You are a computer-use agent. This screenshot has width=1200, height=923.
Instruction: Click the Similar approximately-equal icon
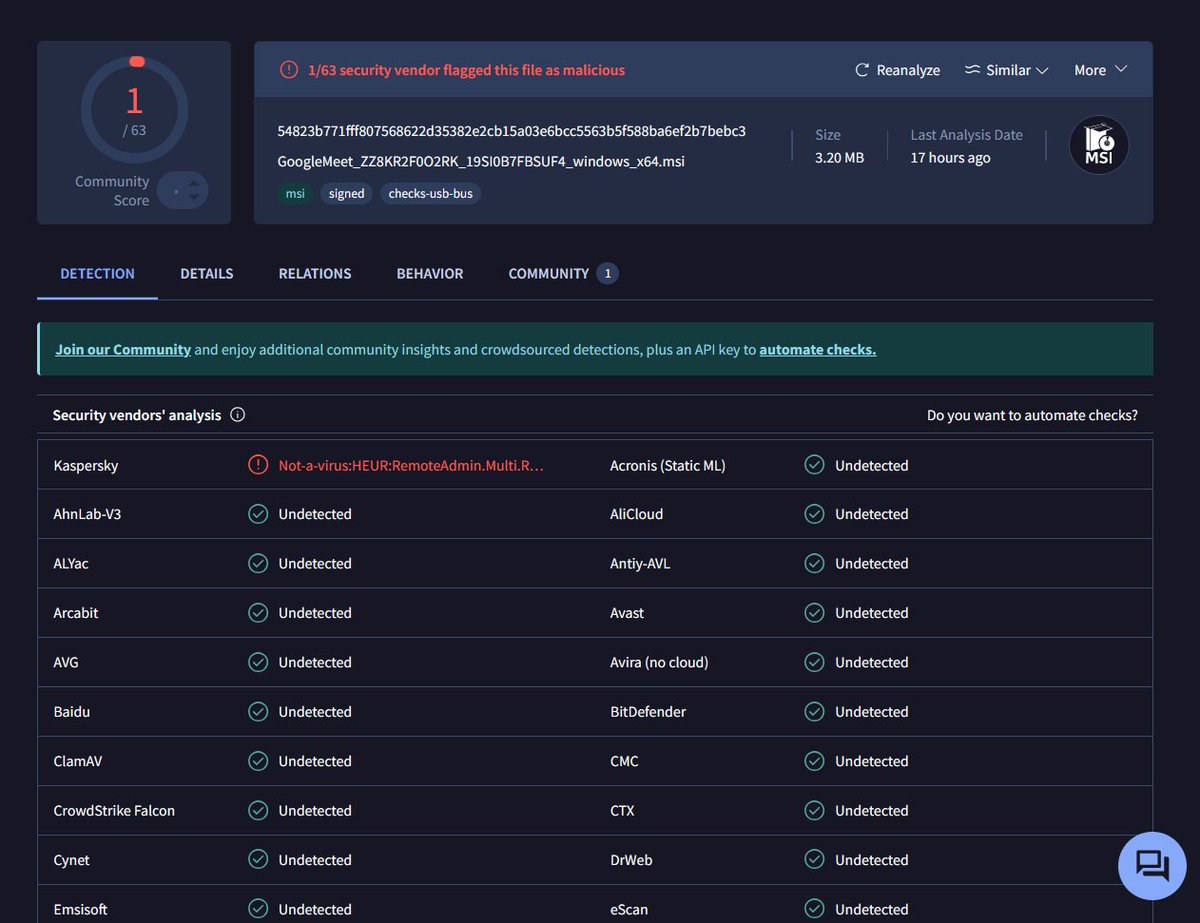972,70
